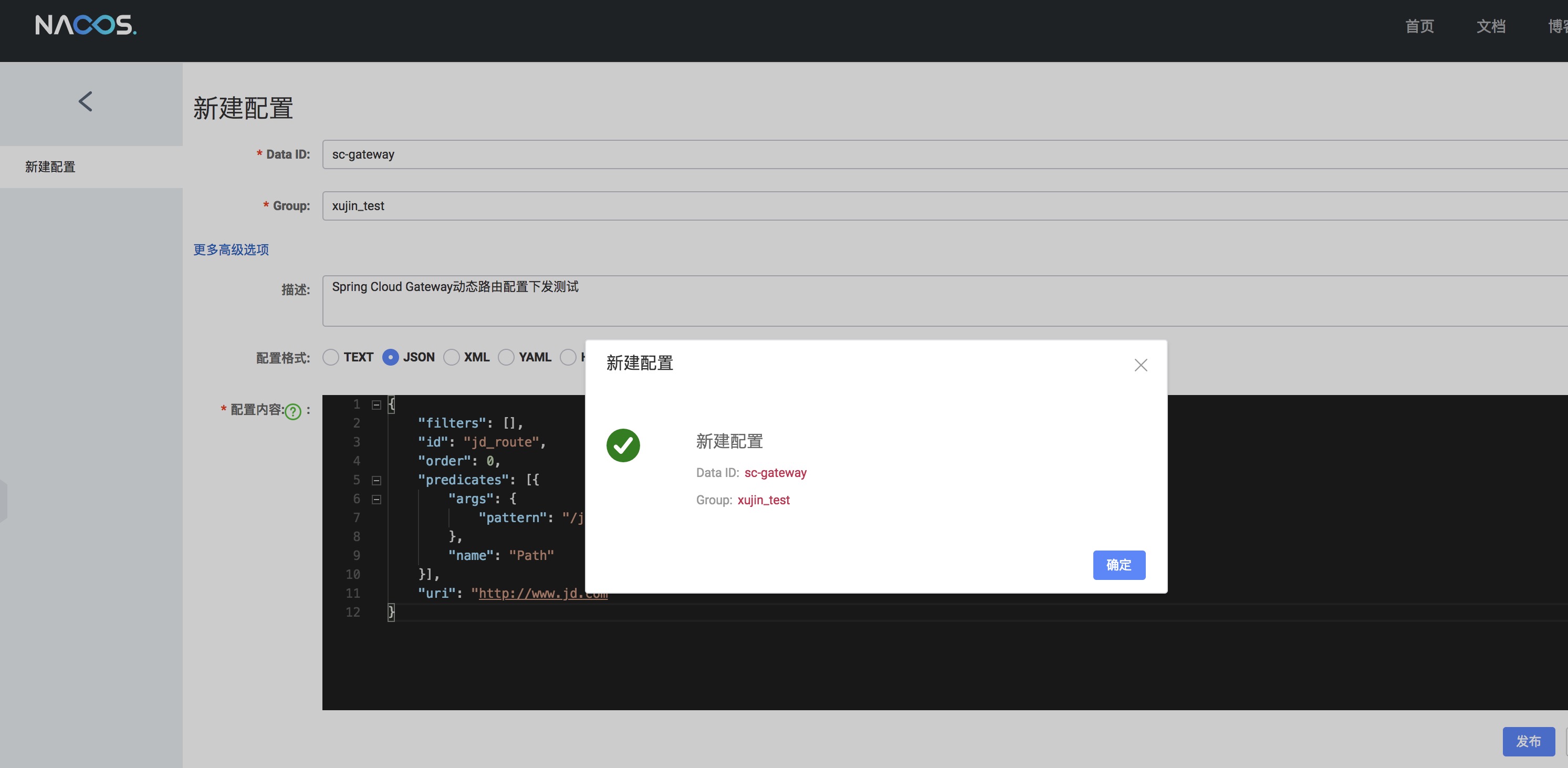Click the green success checkmark icon
The image size is (1568, 768).
623,445
